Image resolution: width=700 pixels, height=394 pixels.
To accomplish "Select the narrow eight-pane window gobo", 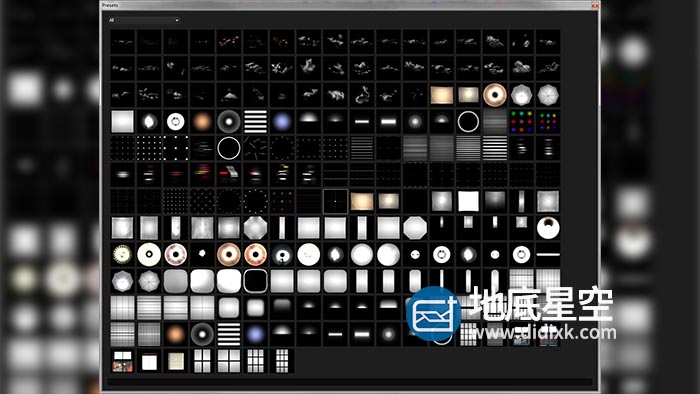I will pos(282,361).
